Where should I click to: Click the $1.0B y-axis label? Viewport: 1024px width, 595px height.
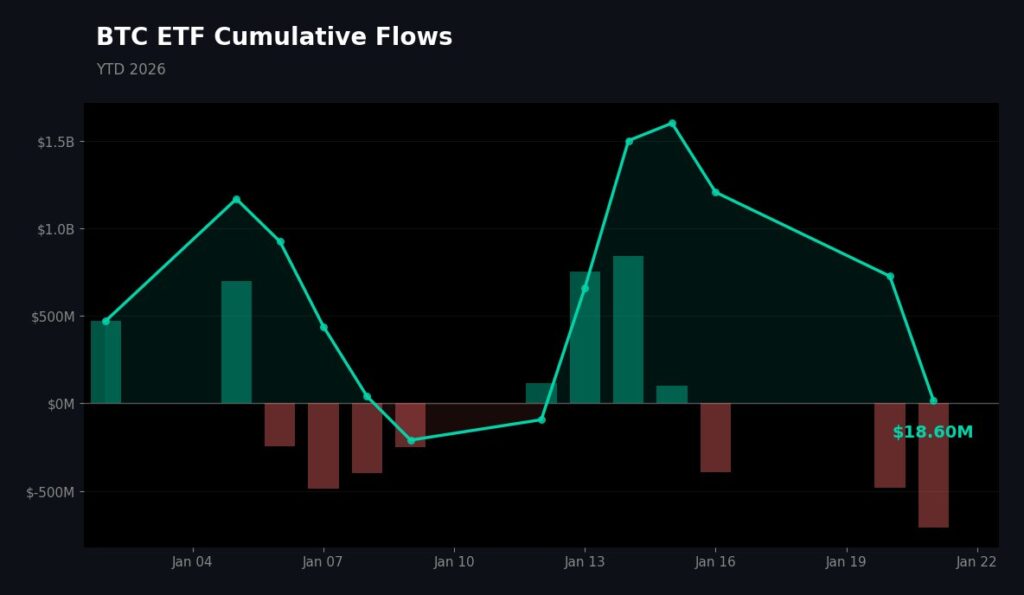55,229
